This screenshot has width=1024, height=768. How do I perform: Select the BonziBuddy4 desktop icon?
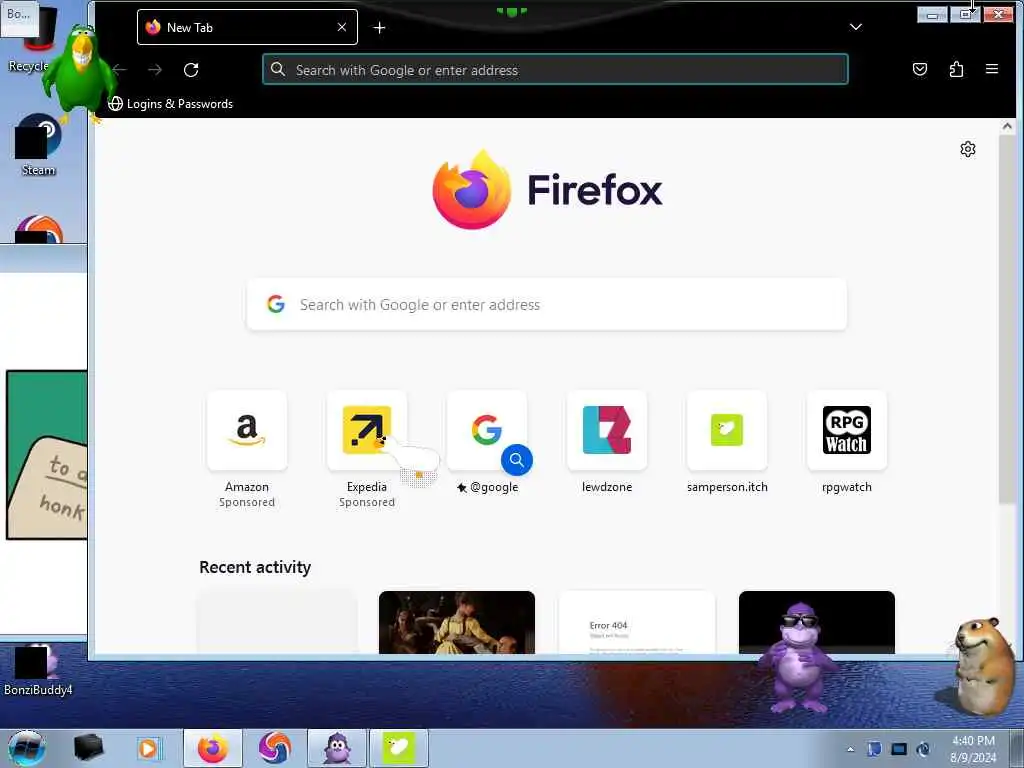(38, 670)
